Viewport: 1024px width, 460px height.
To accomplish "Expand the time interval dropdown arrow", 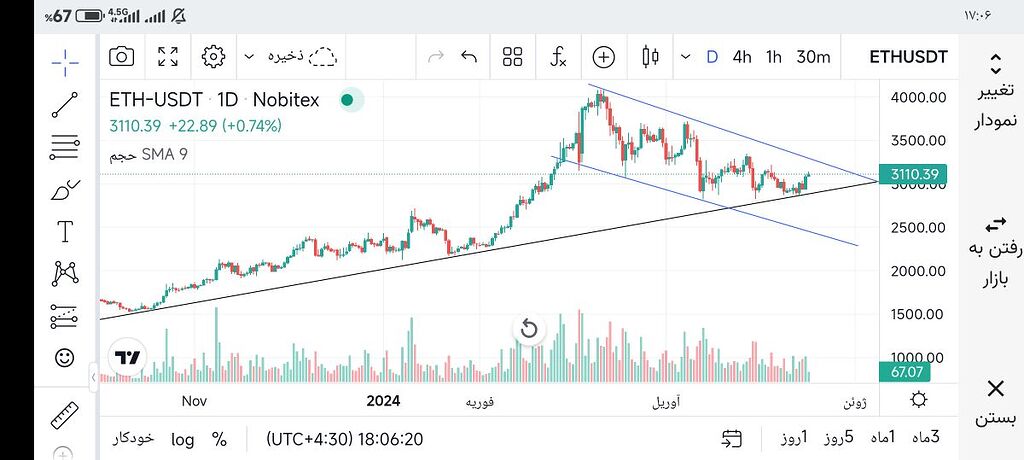I will coord(686,56).
